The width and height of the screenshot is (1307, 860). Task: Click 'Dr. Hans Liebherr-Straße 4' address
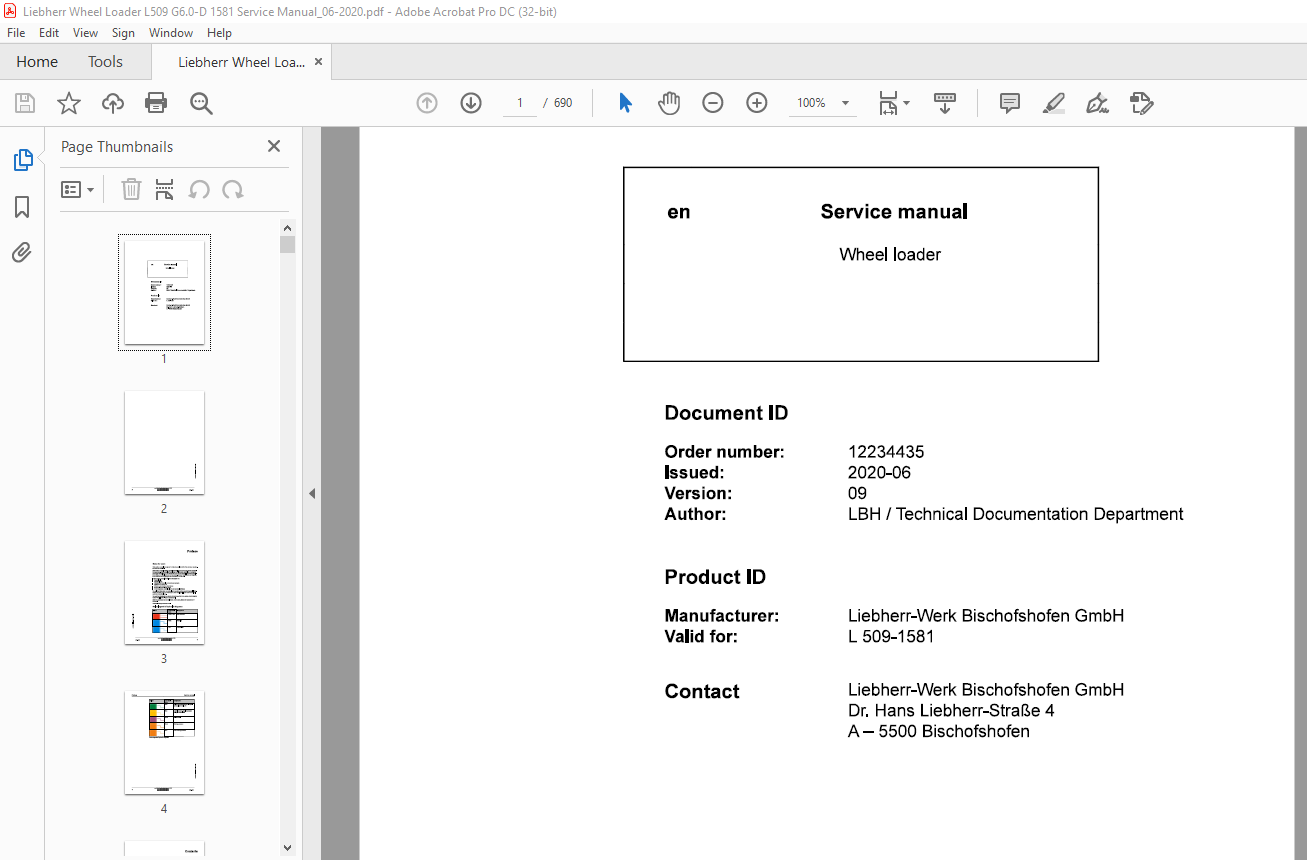(951, 711)
